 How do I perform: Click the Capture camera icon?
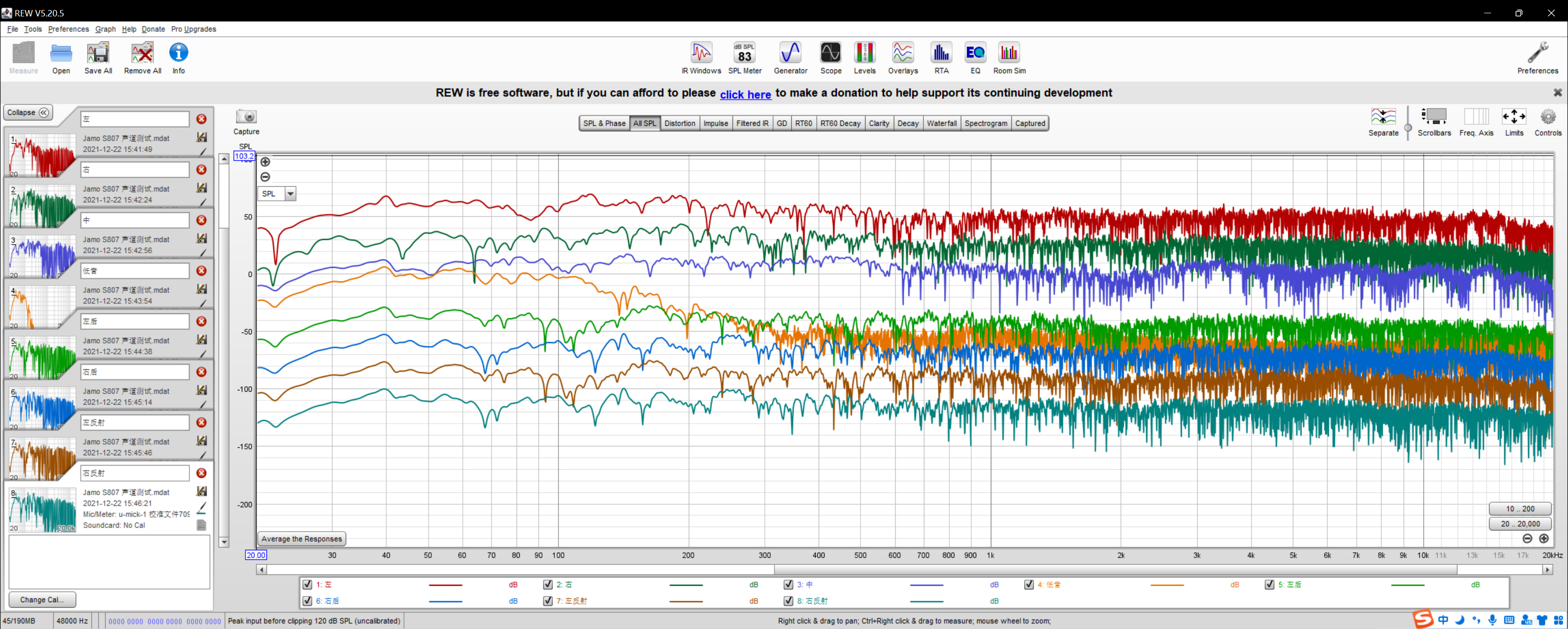pos(246,117)
